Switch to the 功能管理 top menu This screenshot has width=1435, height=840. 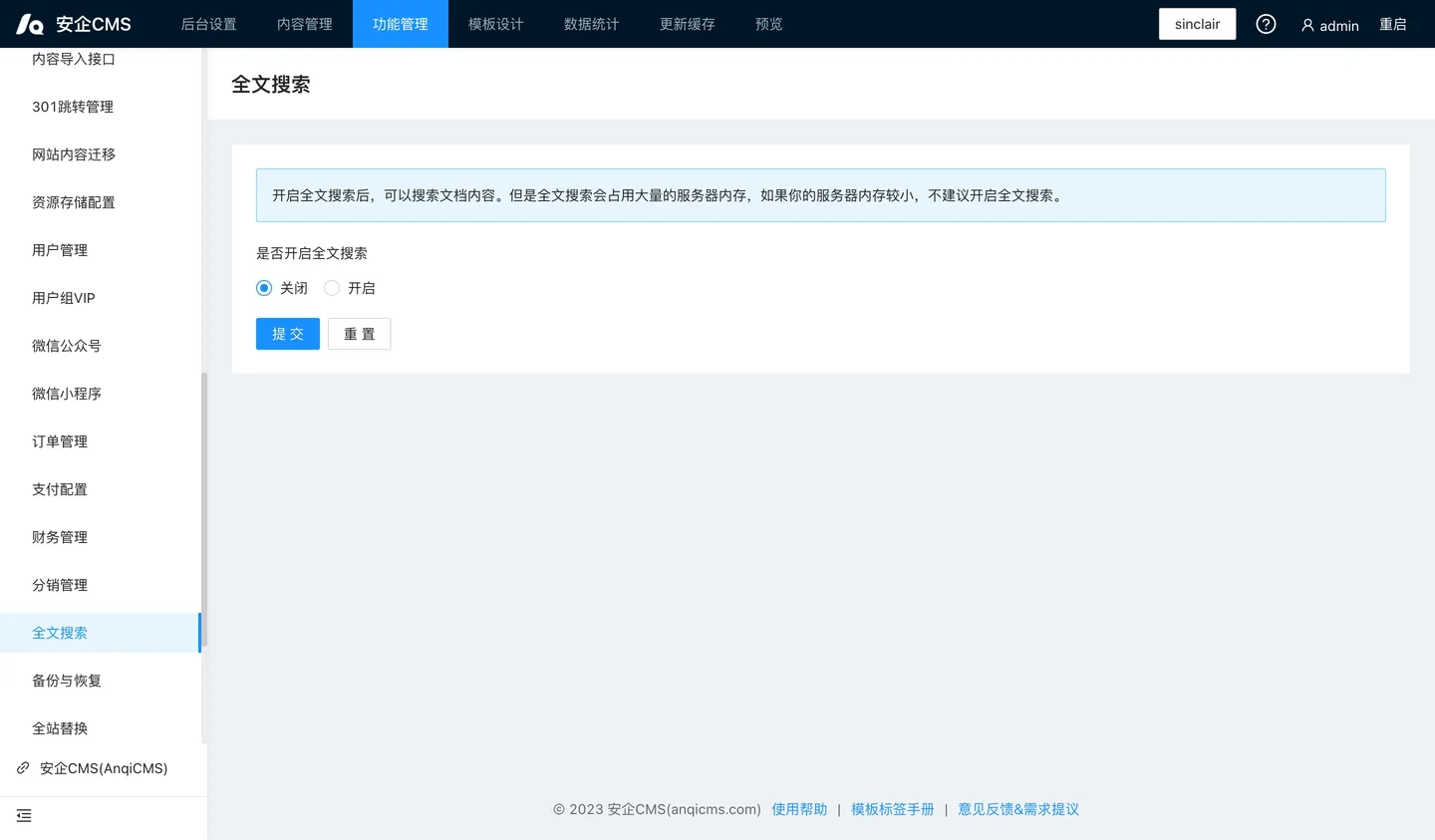[401, 24]
